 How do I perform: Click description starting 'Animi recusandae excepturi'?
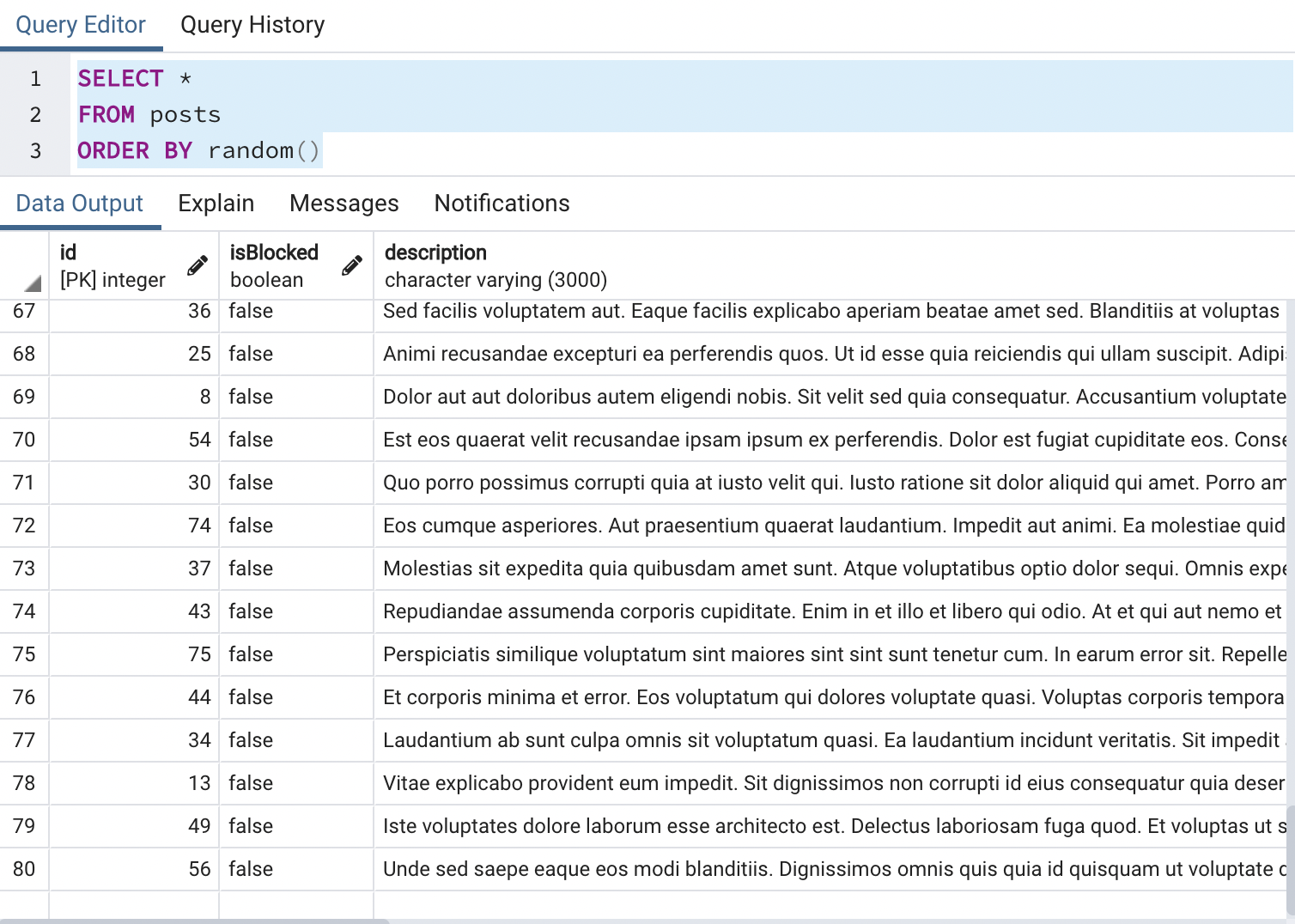[830, 354]
